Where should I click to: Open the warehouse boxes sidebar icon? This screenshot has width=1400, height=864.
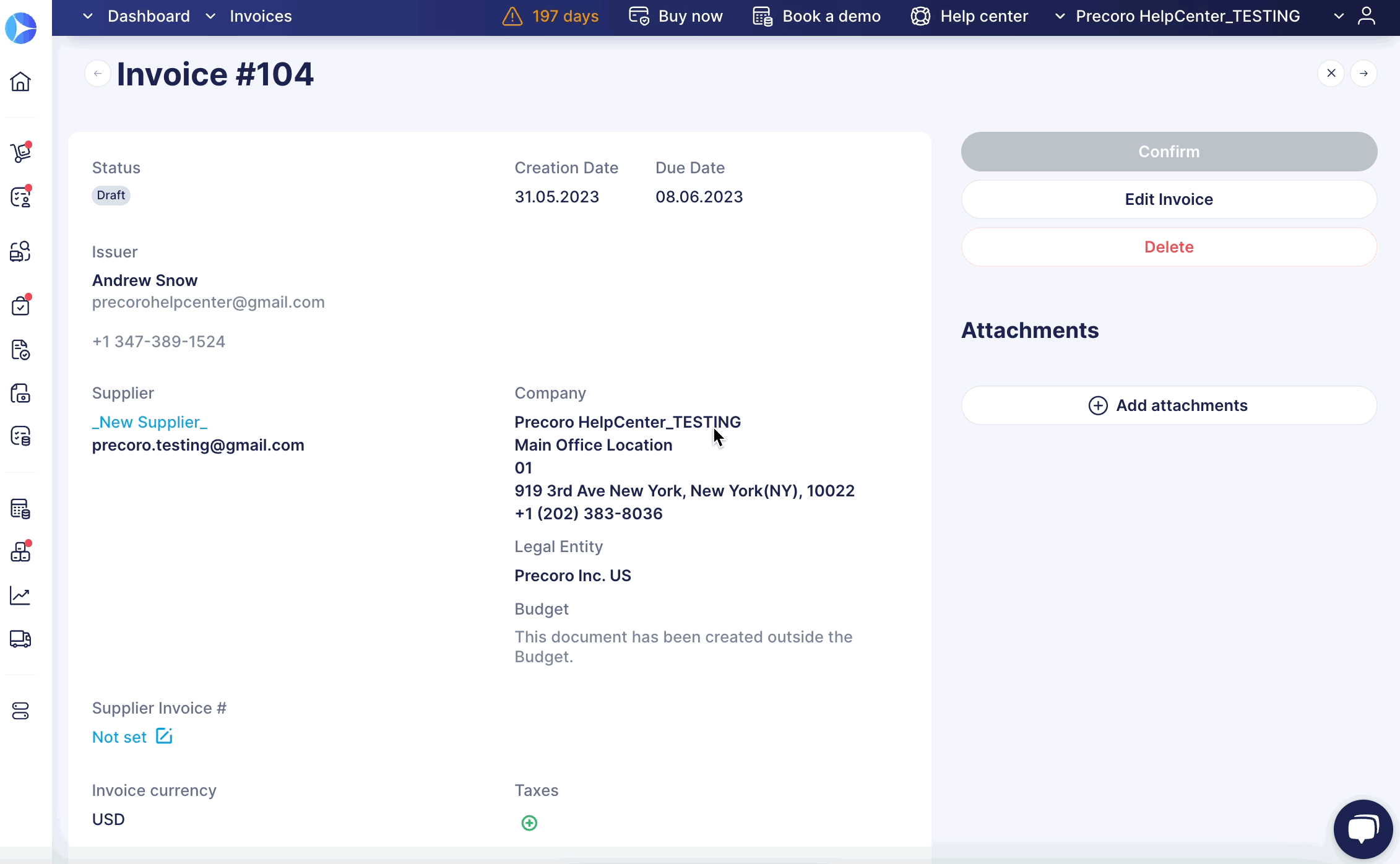[20, 551]
